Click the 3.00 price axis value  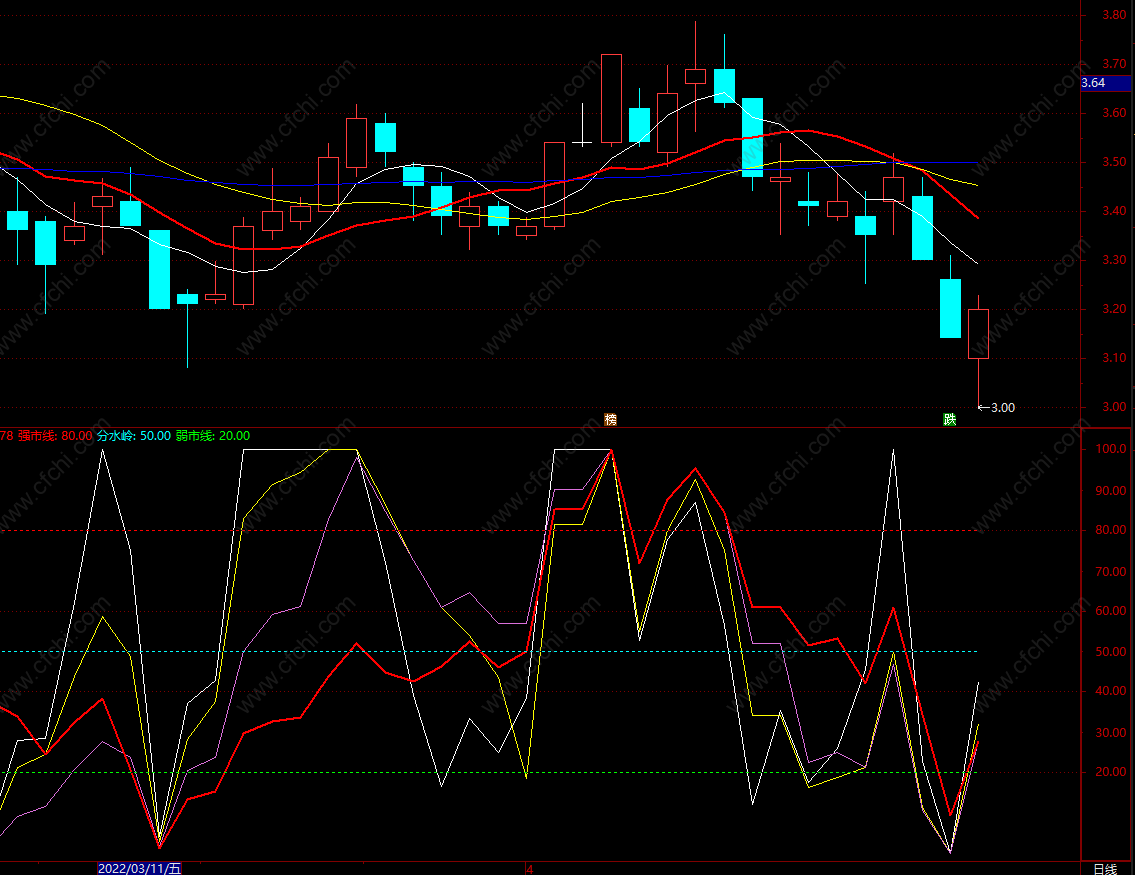1114,407
